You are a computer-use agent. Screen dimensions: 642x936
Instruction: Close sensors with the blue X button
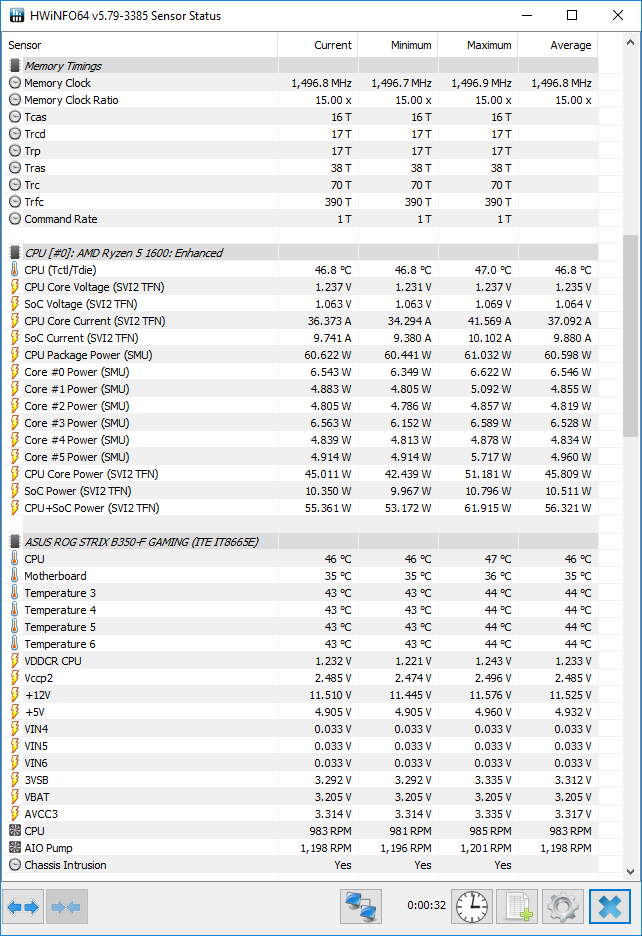609,907
